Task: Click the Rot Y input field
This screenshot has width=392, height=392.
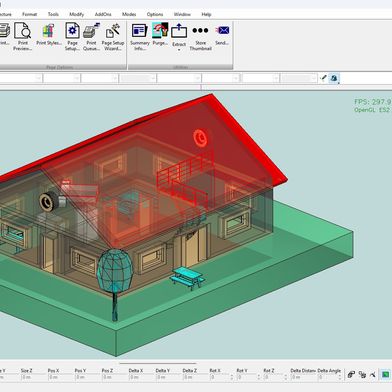Action: pyautogui.click(x=246, y=377)
